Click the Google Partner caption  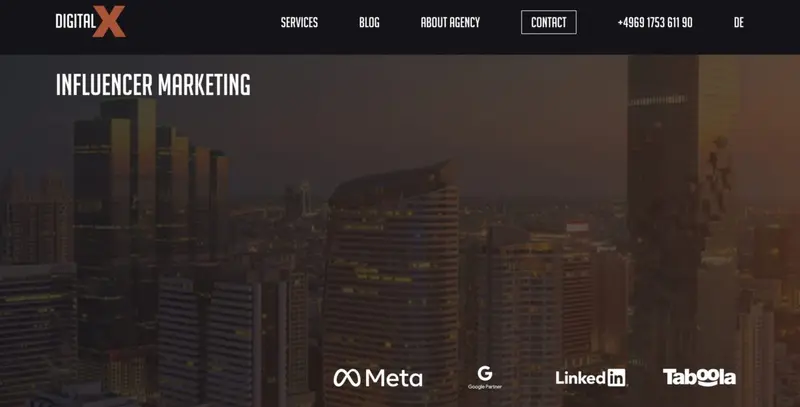(x=485, y=387)
